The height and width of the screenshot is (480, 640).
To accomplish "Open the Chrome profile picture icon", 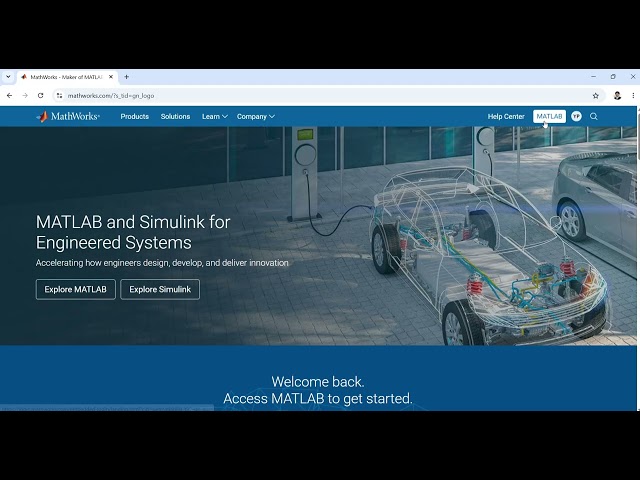I will (617, 96).
